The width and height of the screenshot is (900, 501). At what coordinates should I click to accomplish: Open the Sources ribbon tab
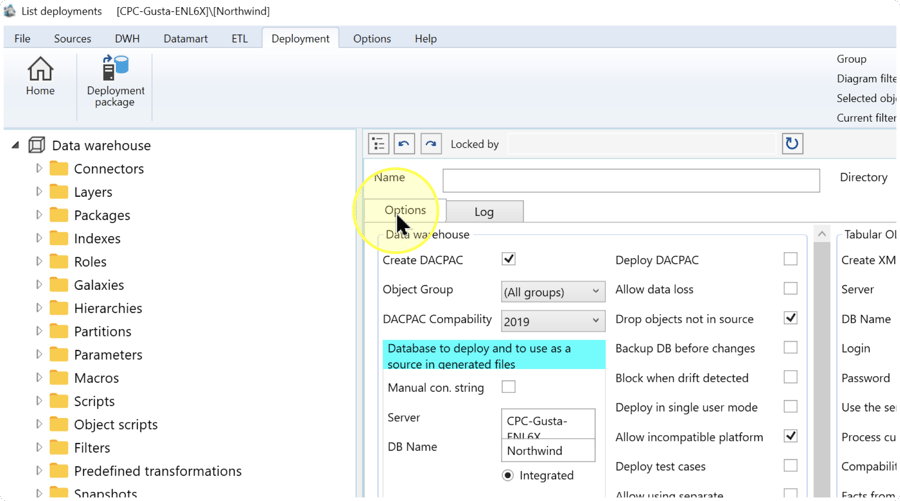(72, 38)
